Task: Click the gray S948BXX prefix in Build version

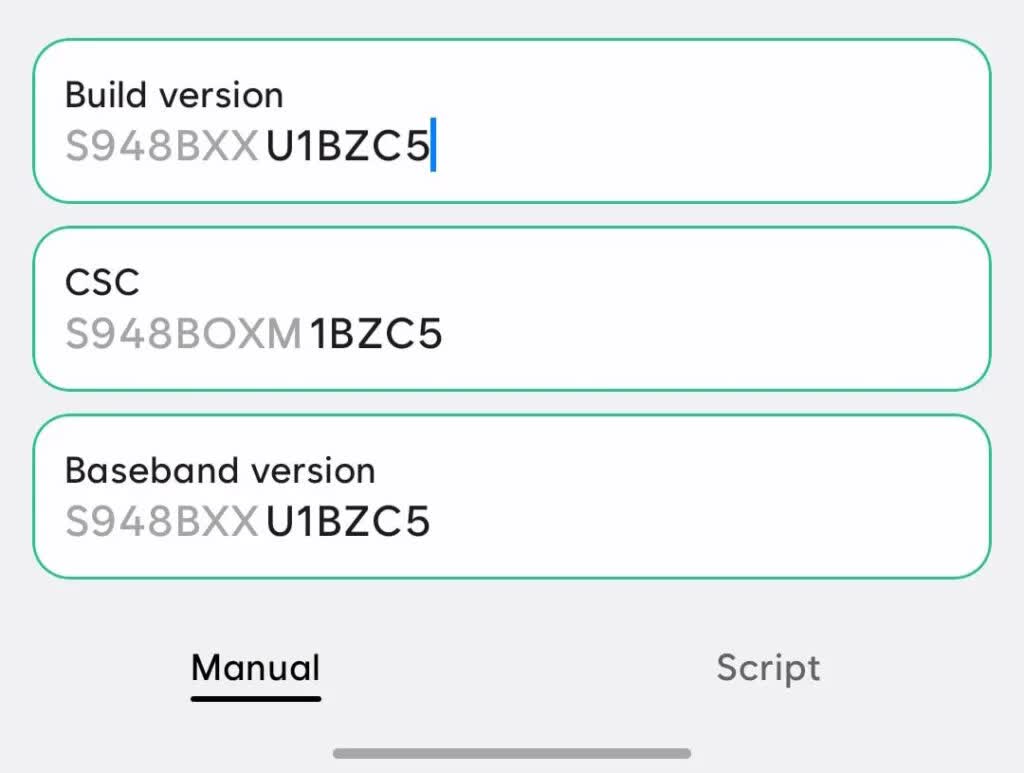Action: [160, 145]
